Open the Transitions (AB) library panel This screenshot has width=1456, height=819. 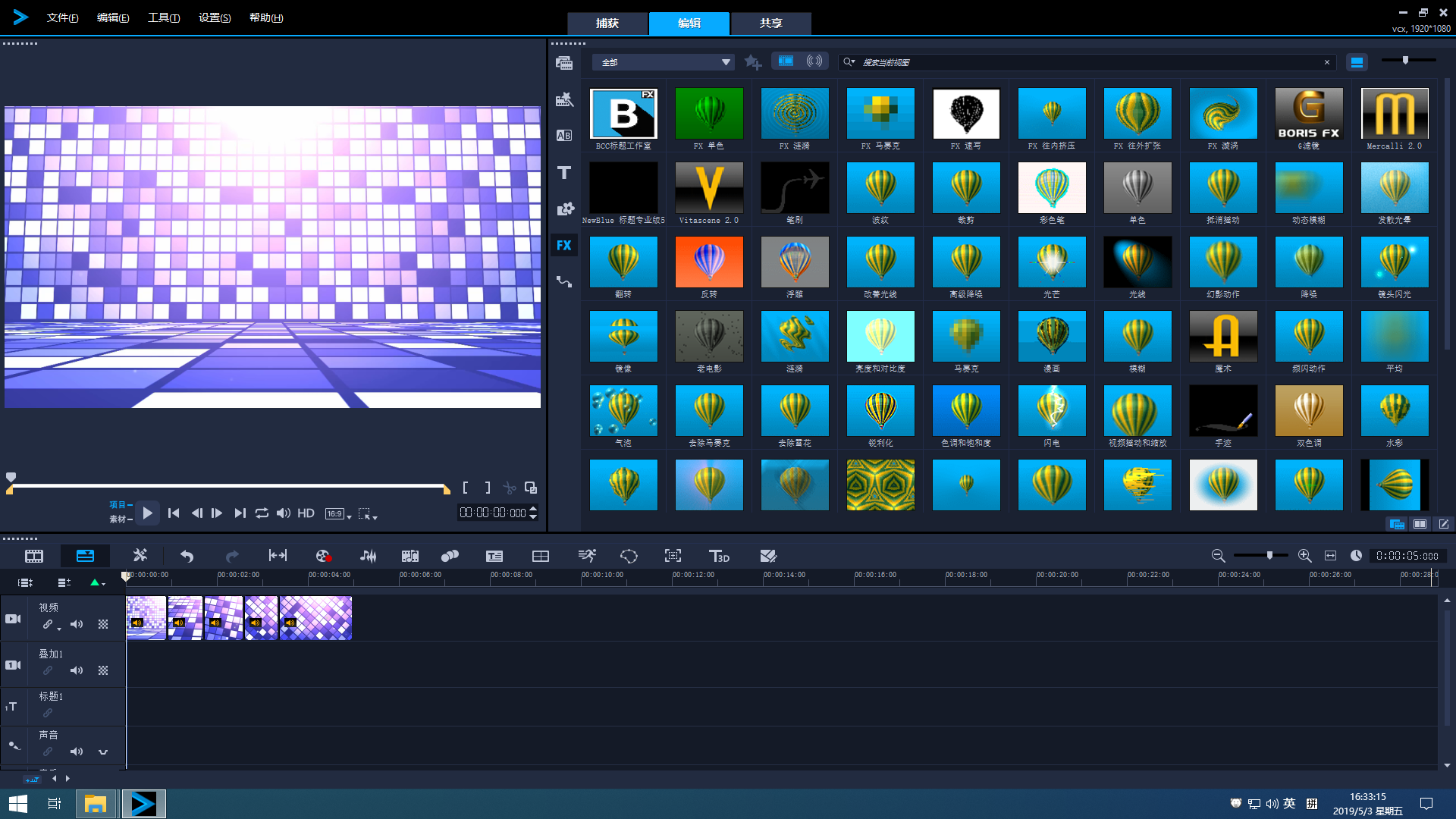coord(564,136)
